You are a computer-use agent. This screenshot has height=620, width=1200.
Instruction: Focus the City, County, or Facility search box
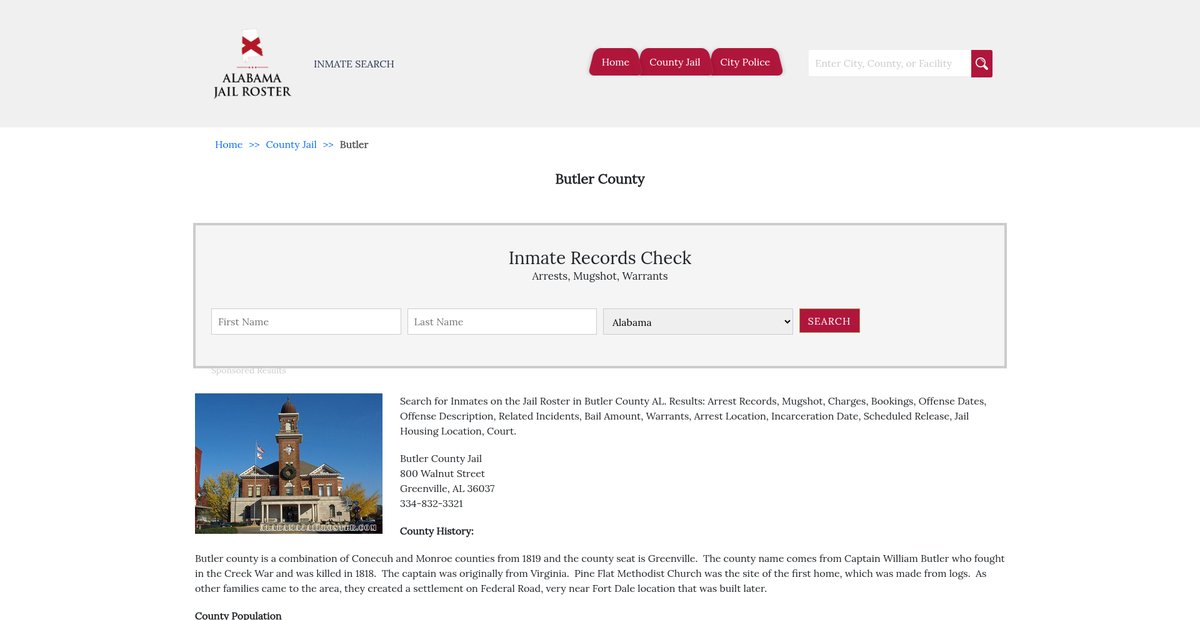pyautogui.click(x=888, y=64)
